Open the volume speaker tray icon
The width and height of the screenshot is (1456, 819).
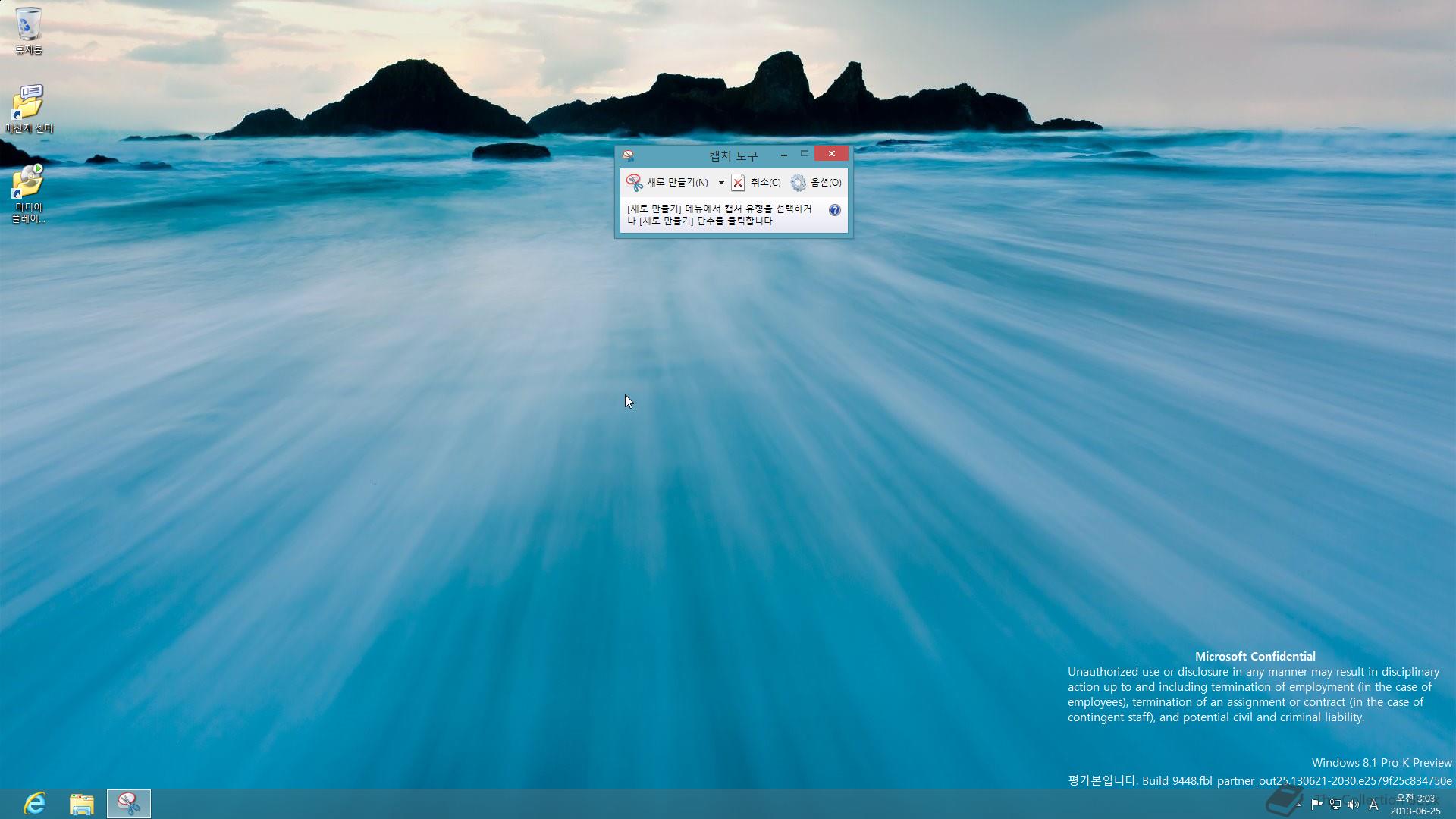click(1353, 805)
